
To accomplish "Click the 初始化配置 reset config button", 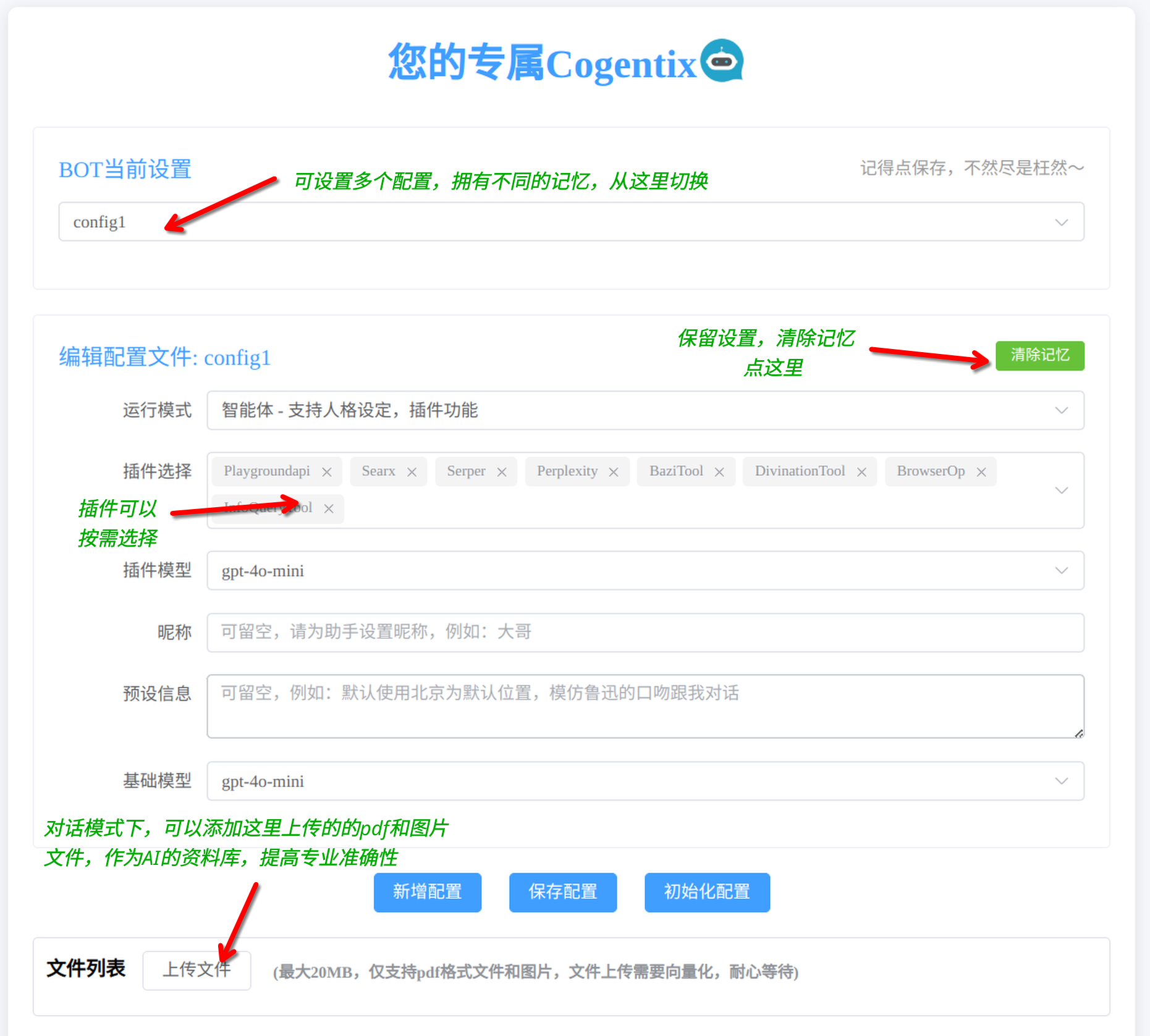I will (x=707, y=892).
